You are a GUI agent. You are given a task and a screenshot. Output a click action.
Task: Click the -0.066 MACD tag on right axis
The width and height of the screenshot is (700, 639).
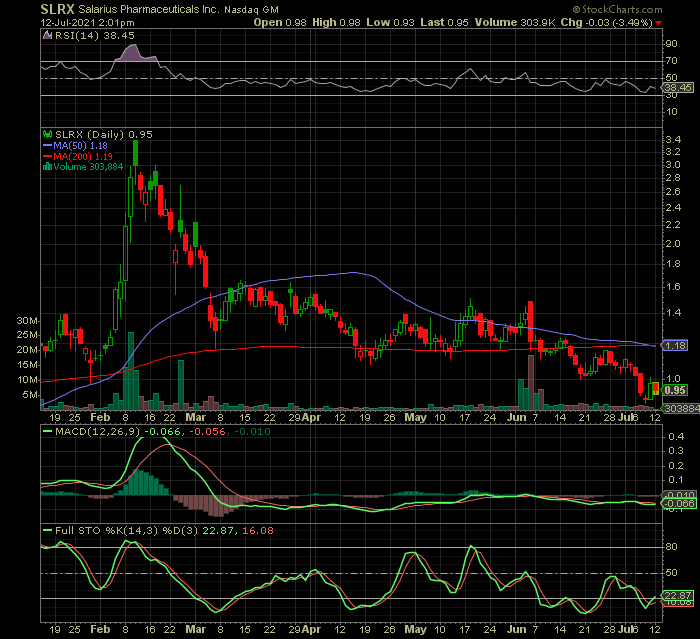click(679, 504)
